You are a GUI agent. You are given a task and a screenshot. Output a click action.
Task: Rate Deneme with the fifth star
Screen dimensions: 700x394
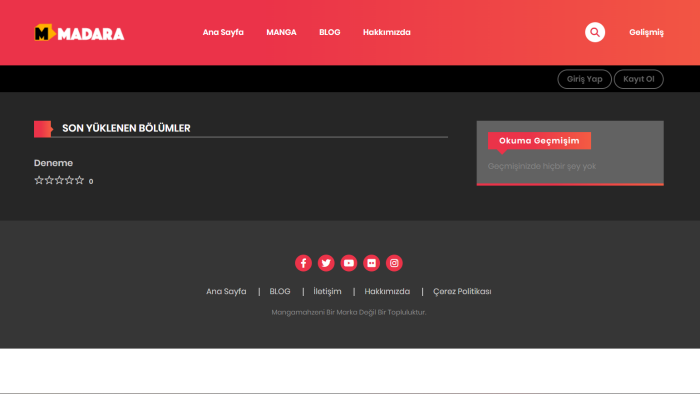[79, 180]
